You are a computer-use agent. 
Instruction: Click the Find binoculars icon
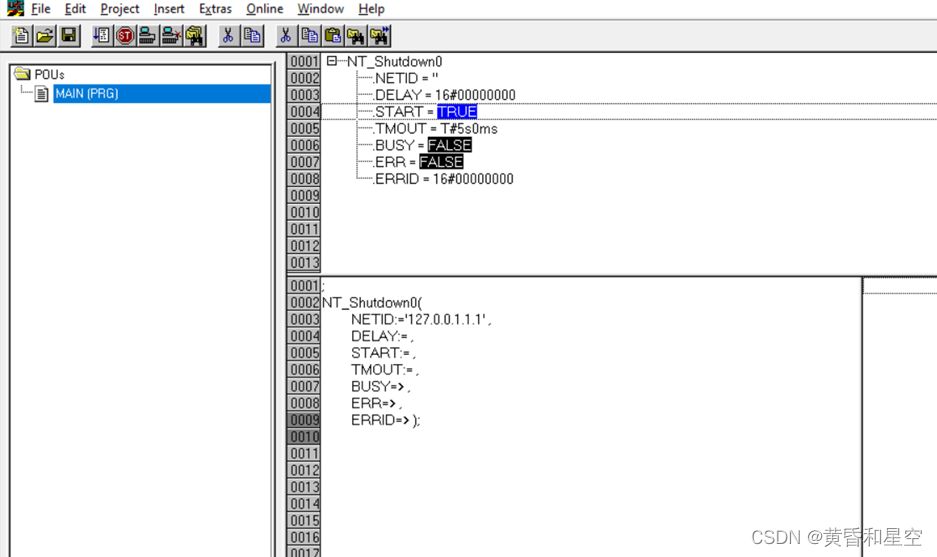[x=356, y=36]
